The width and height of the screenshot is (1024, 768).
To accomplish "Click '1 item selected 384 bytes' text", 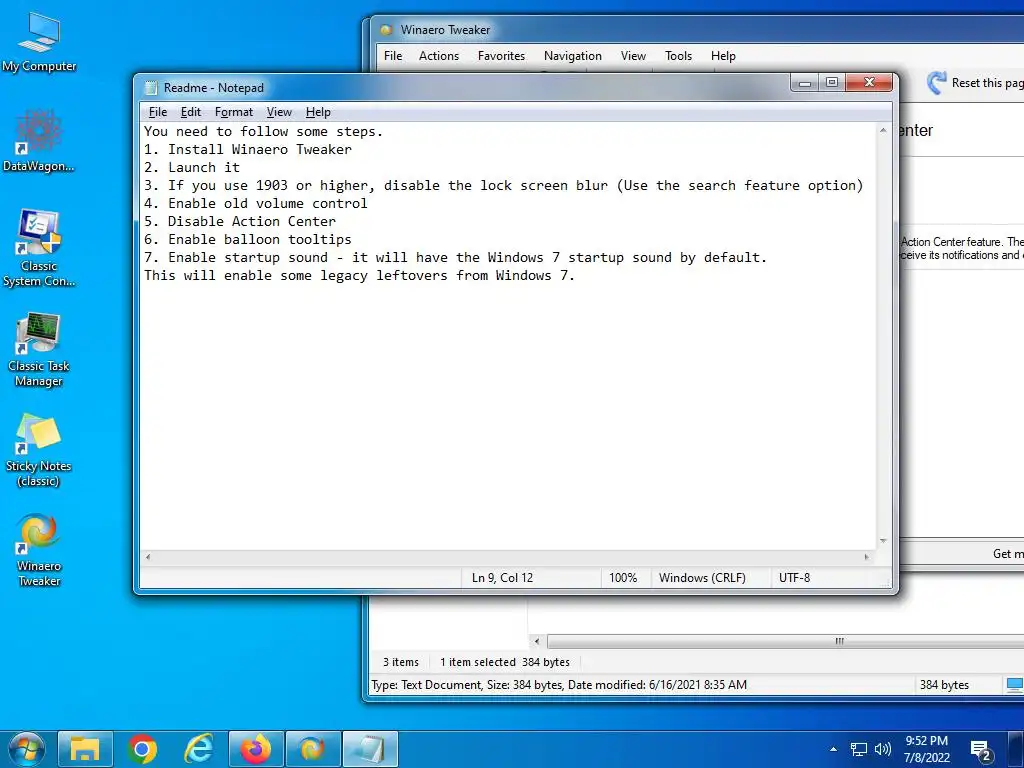I will pyautogui.click(x=505, y=662).
